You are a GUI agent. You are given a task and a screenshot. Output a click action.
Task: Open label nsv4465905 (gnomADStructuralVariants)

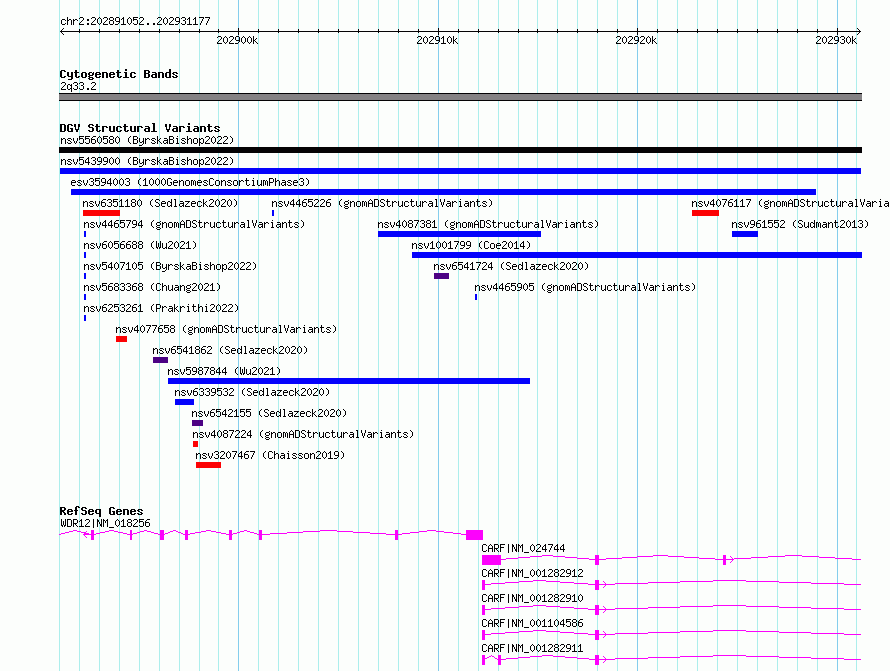(x=585, y=287)
